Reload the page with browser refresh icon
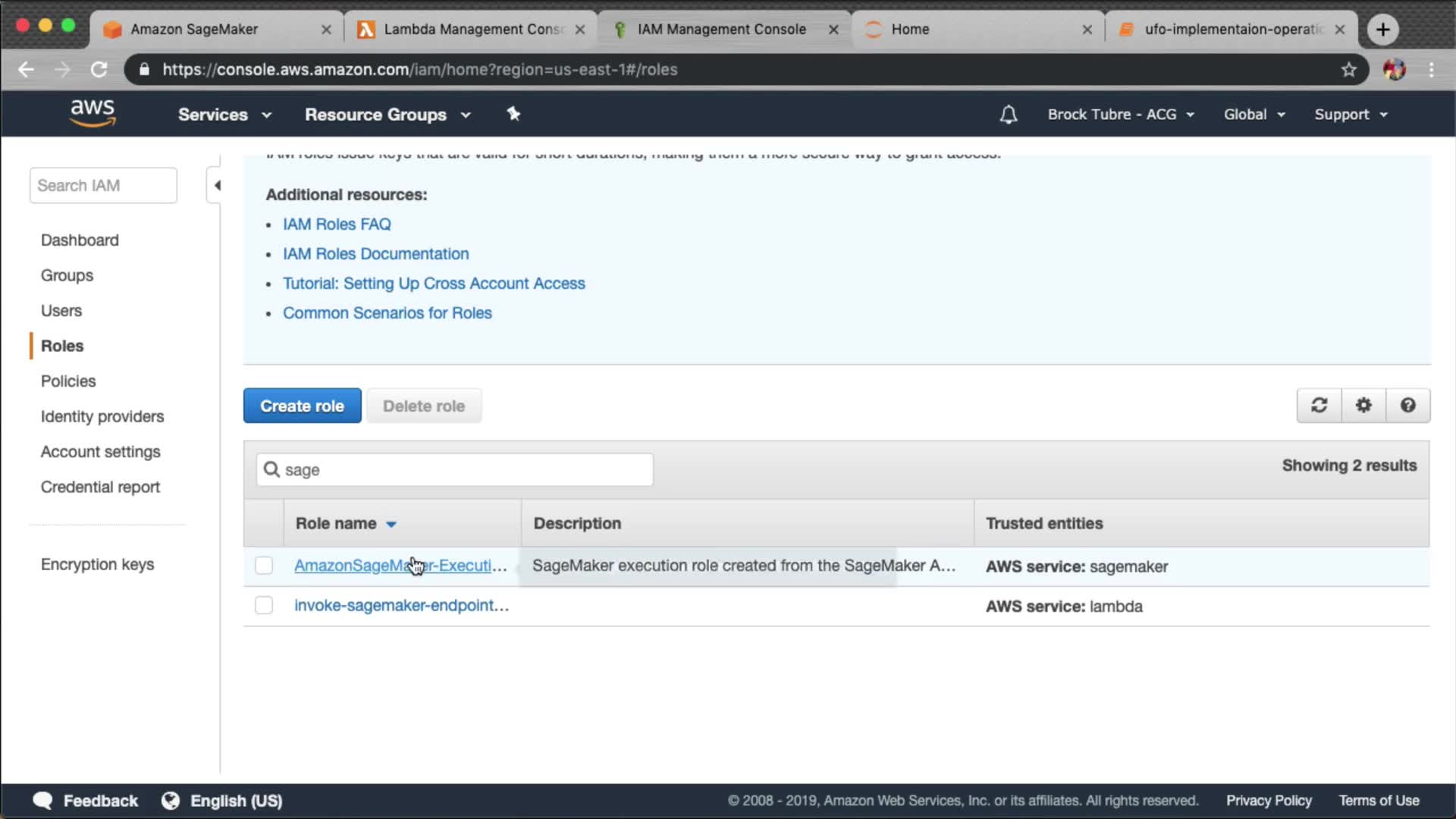The image size is (1456, 819). 99,70
